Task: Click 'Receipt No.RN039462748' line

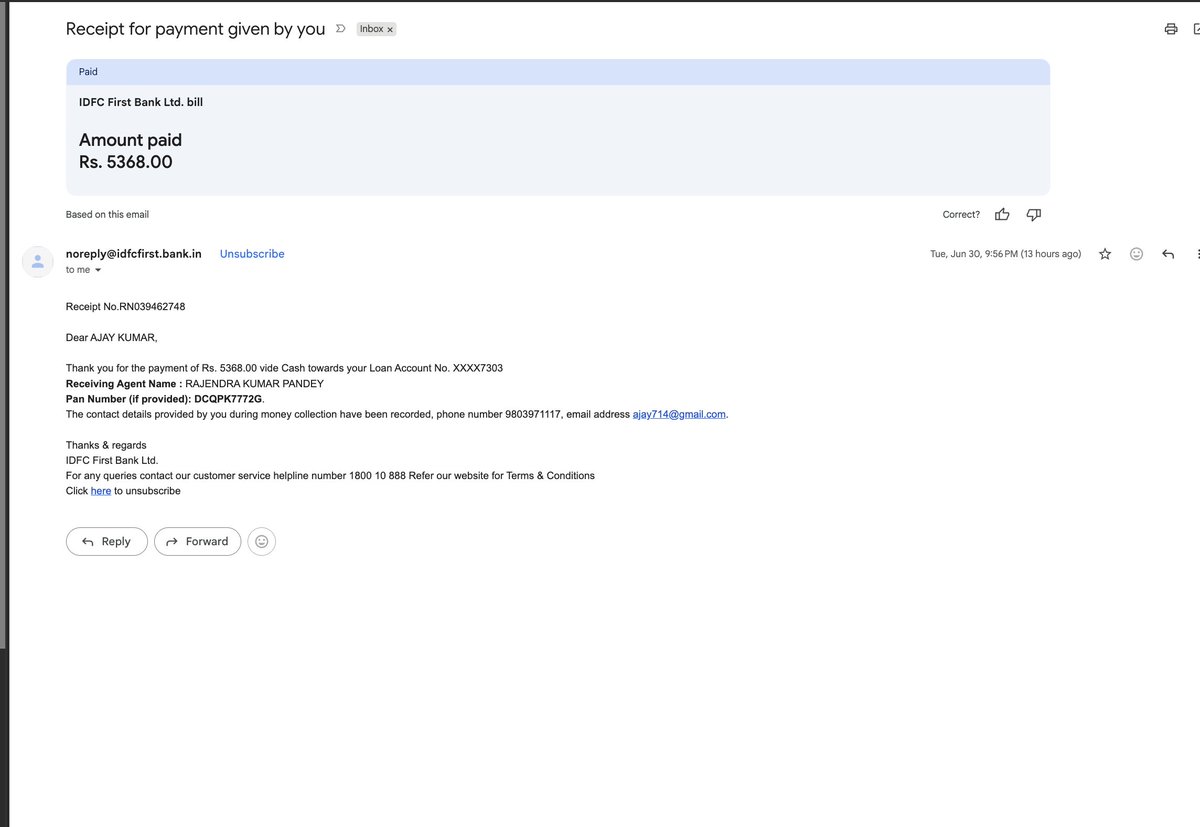Action: pos(125,306)
